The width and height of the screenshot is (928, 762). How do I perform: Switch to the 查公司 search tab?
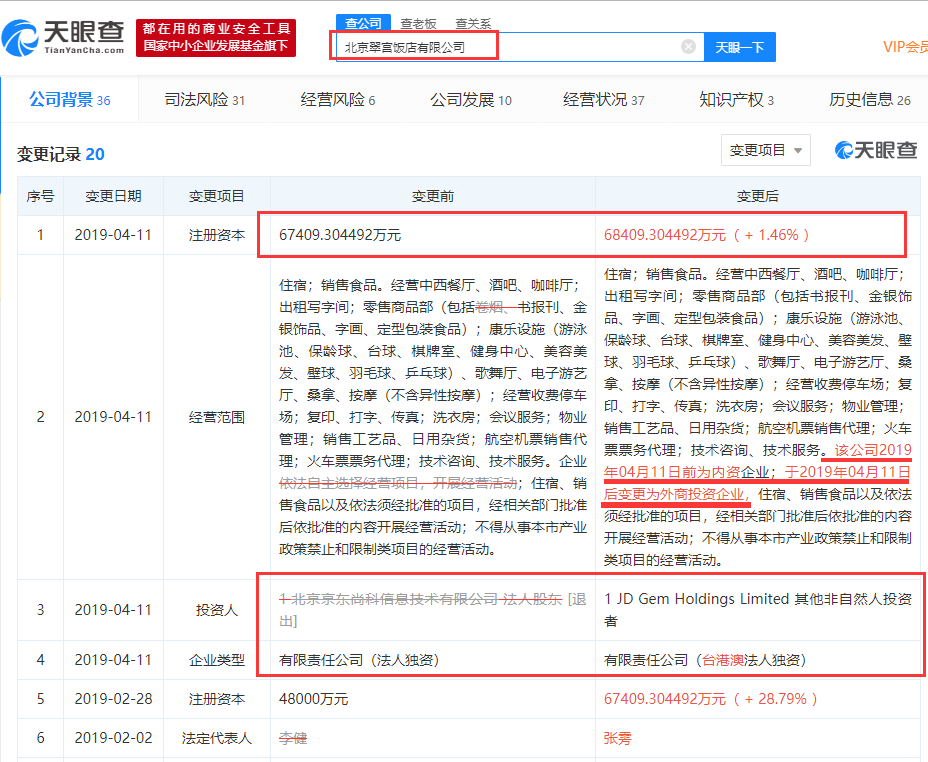(x=363, y=23)
